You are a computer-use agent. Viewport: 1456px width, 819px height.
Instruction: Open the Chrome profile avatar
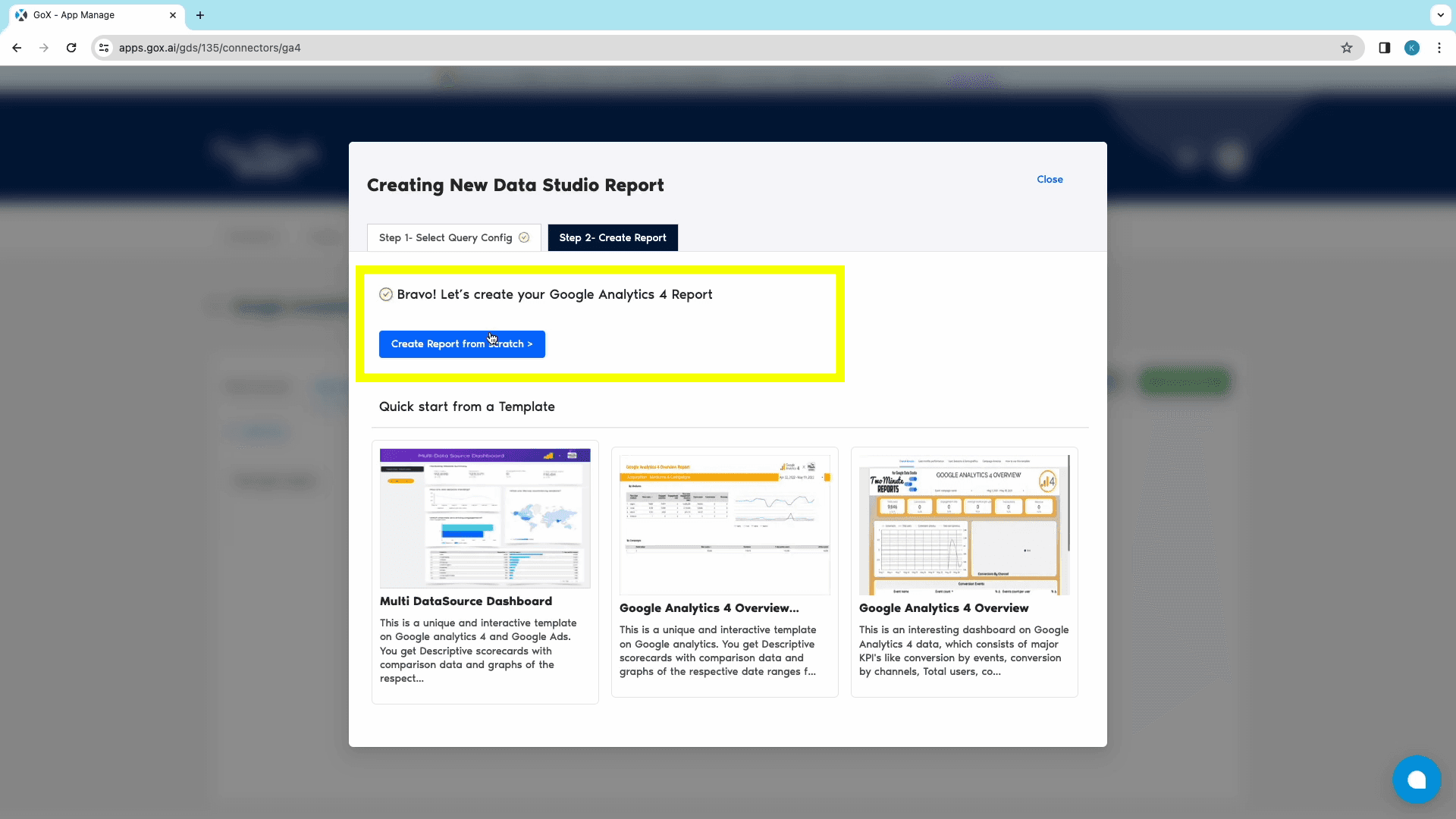point(1412,48)
